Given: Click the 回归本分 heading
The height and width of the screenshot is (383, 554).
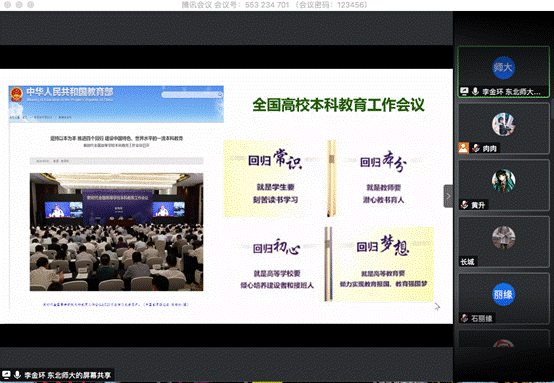Looking at the screenshot, I should tap(383, 161).
